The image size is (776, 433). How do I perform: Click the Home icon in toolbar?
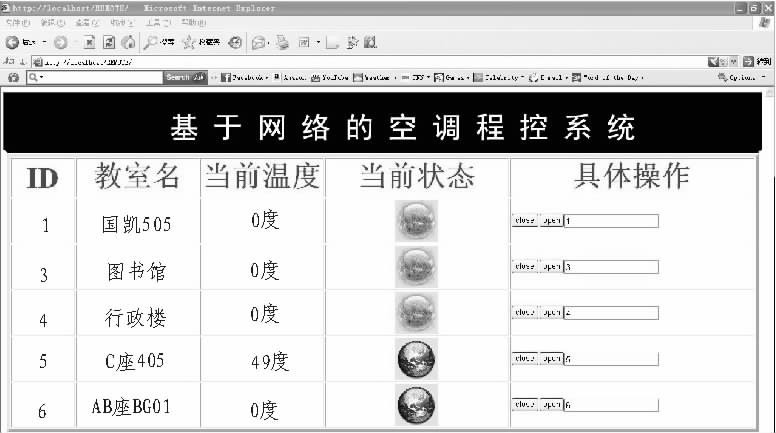[x=127, y=43]
